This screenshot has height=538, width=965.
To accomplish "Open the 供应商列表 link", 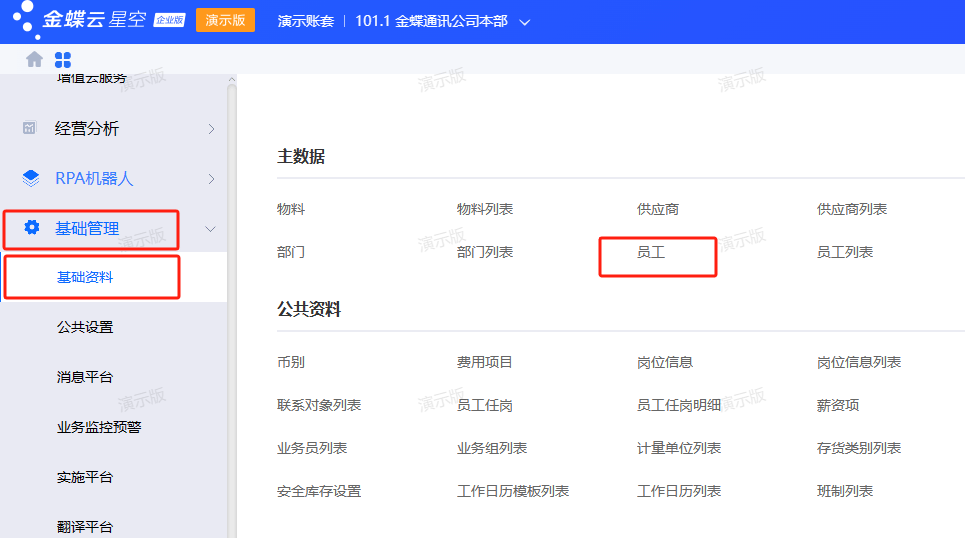I will 851,209.
